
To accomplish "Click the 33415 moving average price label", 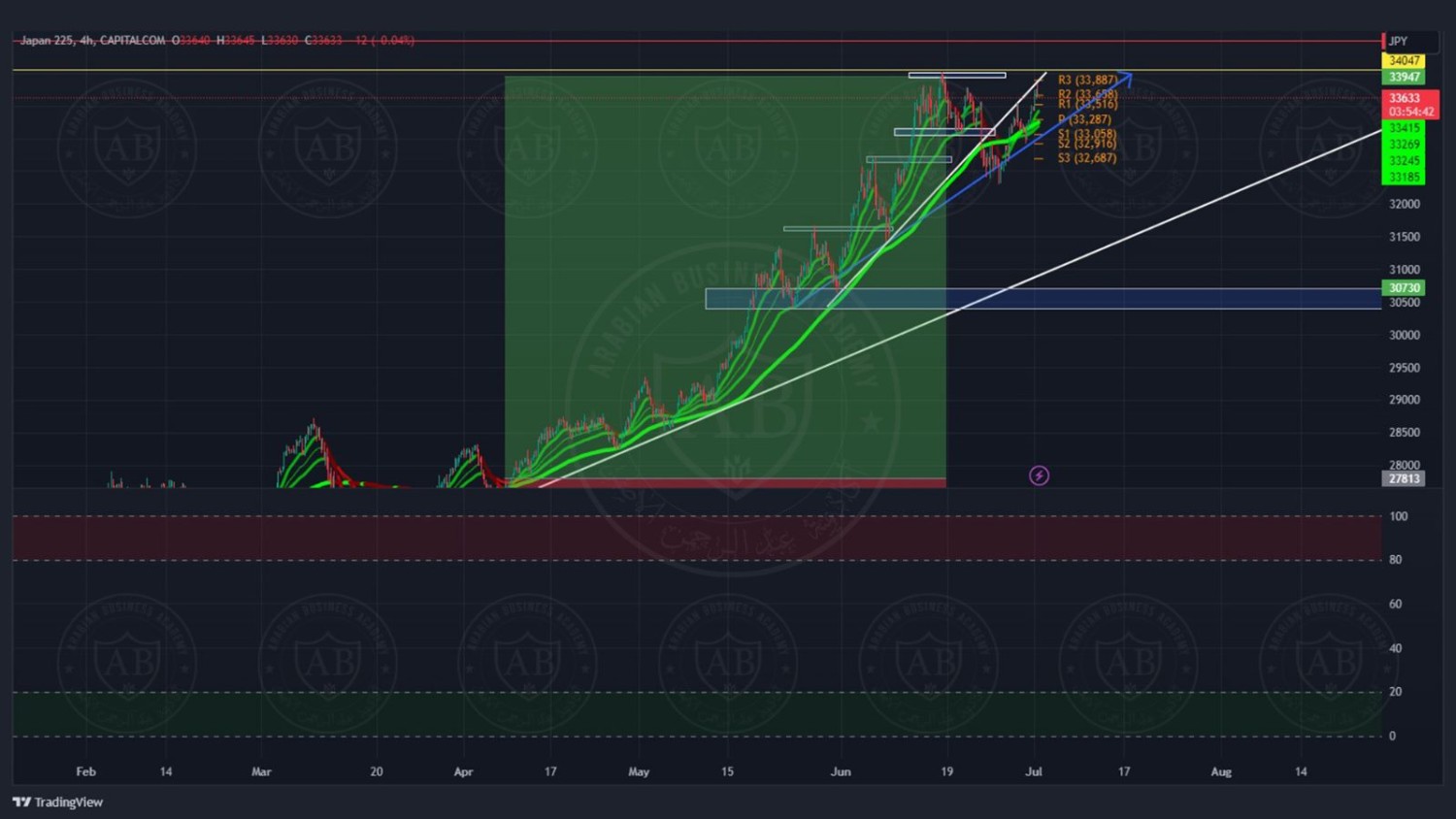I will [1404, 128].
